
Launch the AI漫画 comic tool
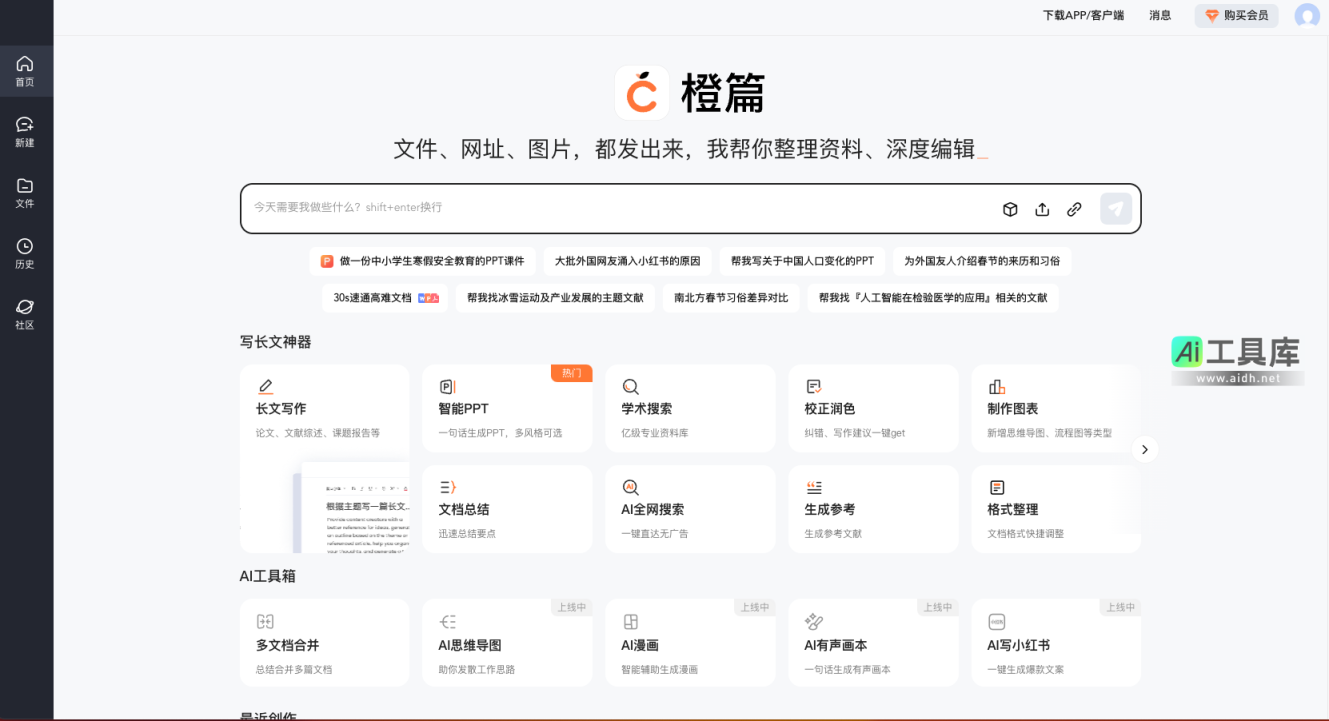click(690, 643)
